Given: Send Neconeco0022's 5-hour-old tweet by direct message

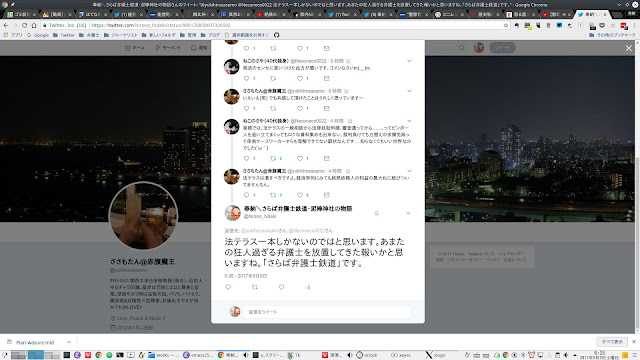Looking at the screenshot, I should (327, 78).
